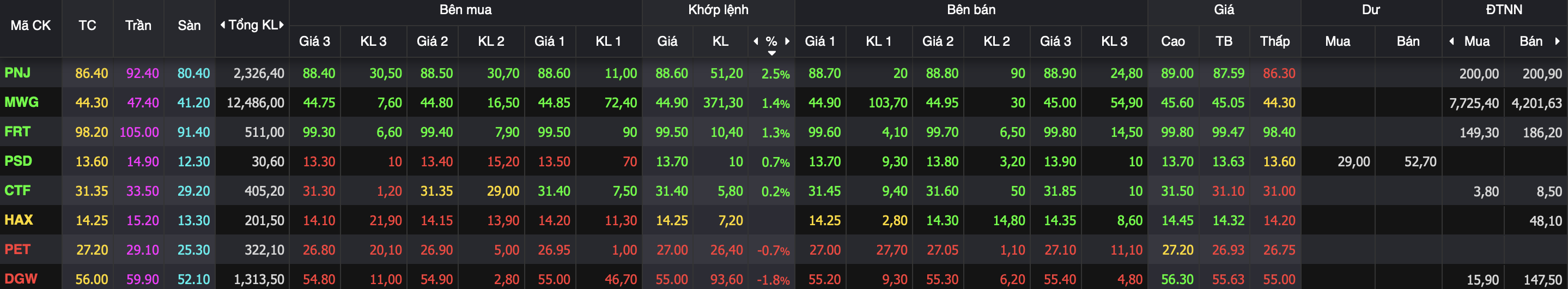Viewport: 1568px width, 289px height.
Task: Select PNJ total volume 2,326,40
Action: [x=259, y=74]
